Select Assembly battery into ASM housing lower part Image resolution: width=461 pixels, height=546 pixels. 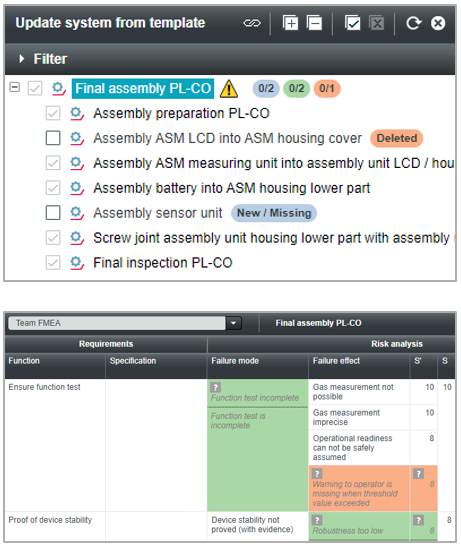tap(232, 188)
